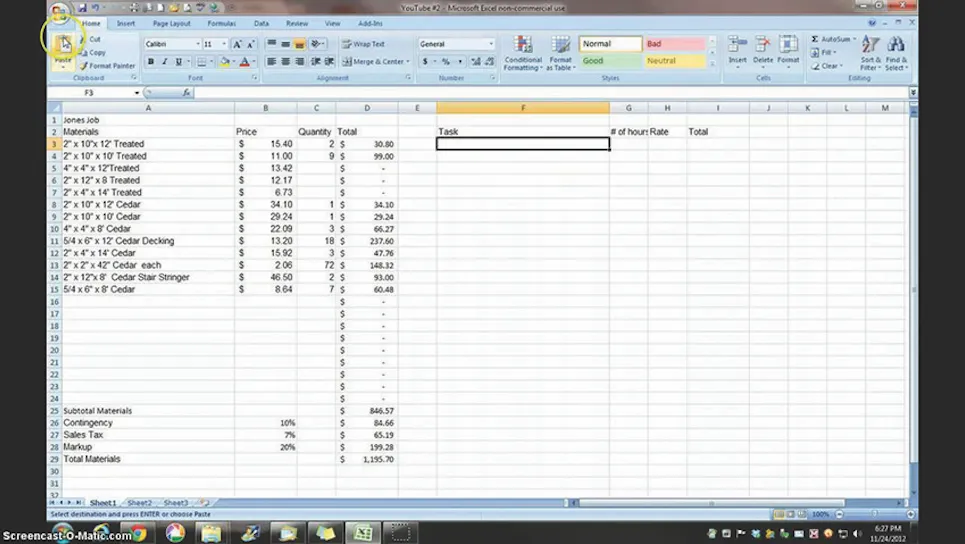The image size is (965, 544).
Task: Click the Delete cells icon
Action: click(763, 46)
